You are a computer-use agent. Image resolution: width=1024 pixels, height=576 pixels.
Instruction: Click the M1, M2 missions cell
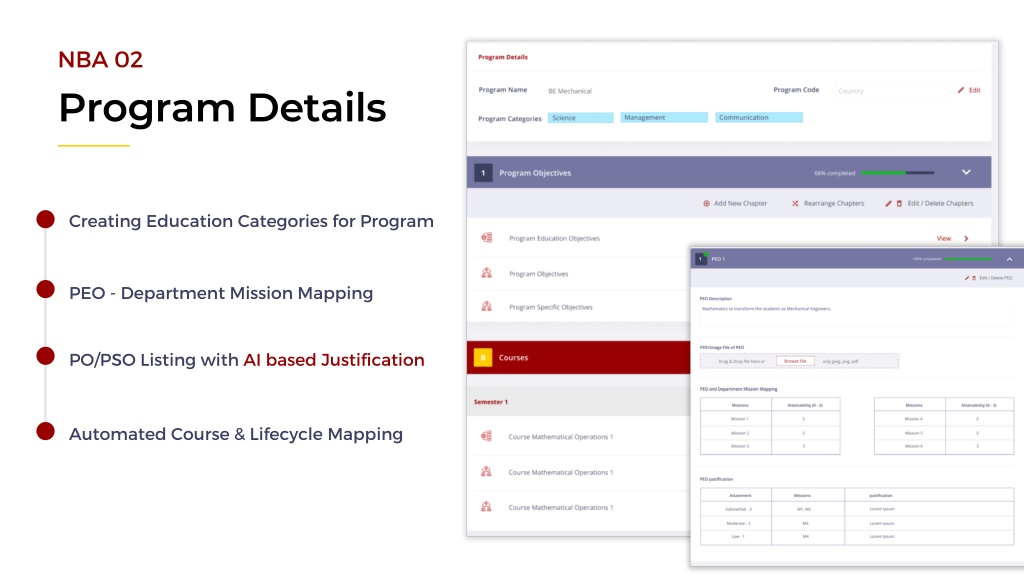808,509
